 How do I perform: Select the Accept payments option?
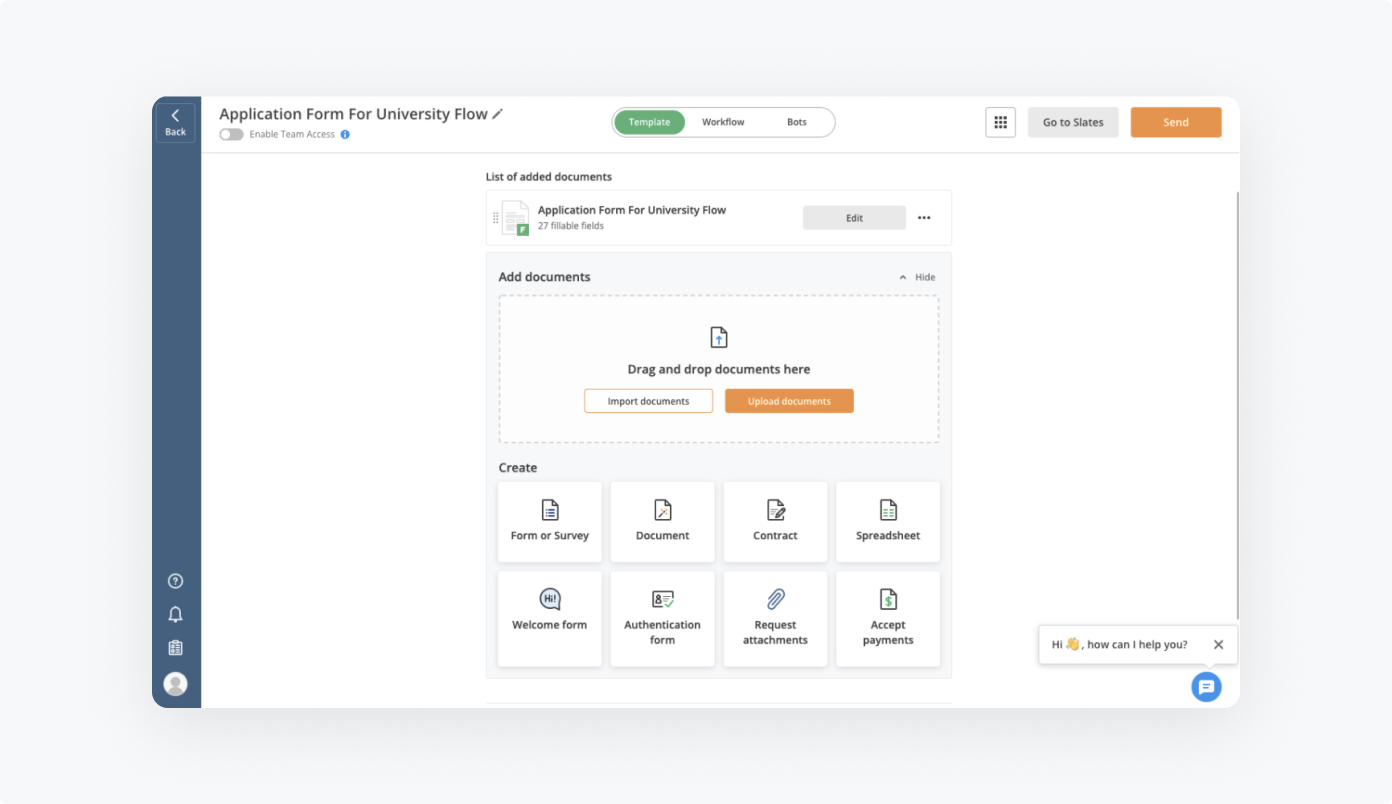coord(888,618)
